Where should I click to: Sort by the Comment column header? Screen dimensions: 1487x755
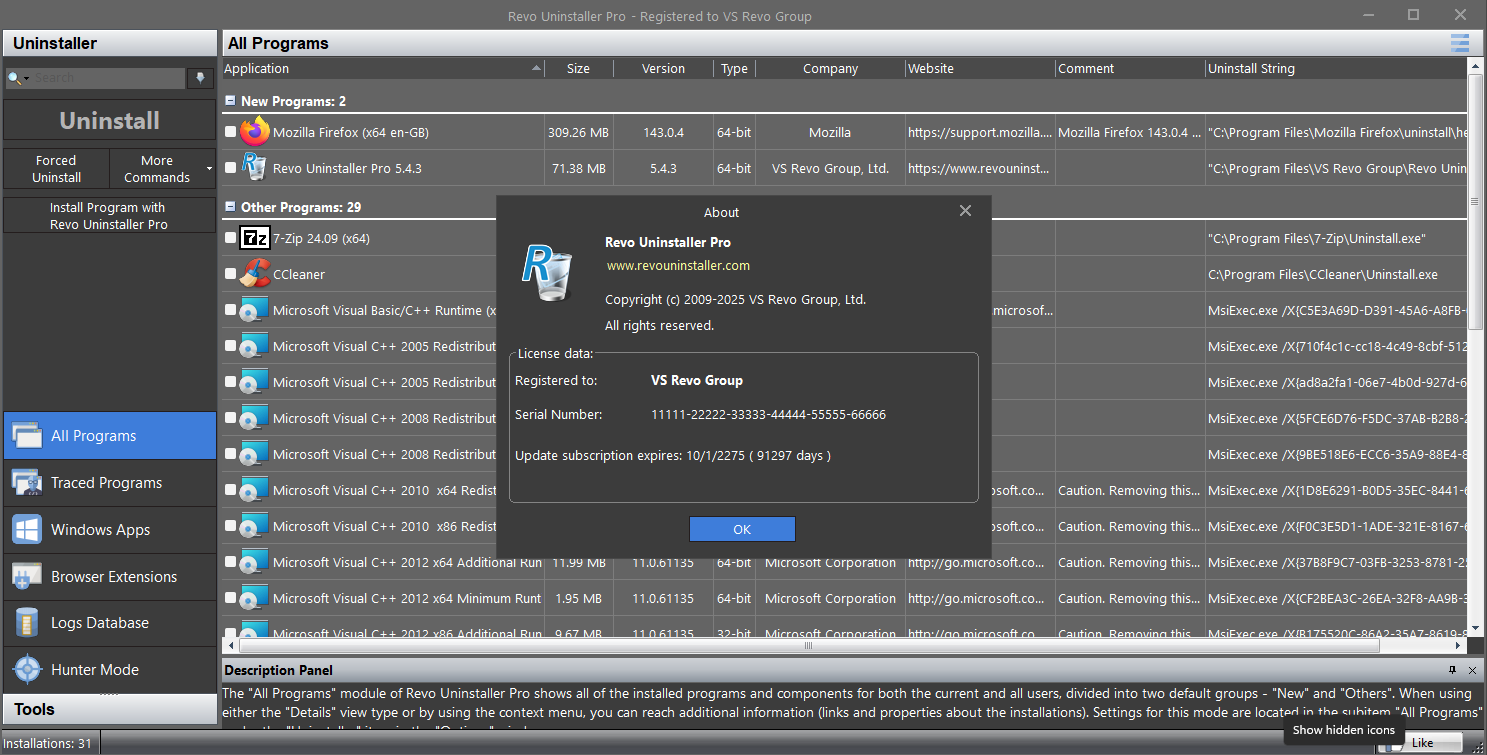coord(1130,69)
